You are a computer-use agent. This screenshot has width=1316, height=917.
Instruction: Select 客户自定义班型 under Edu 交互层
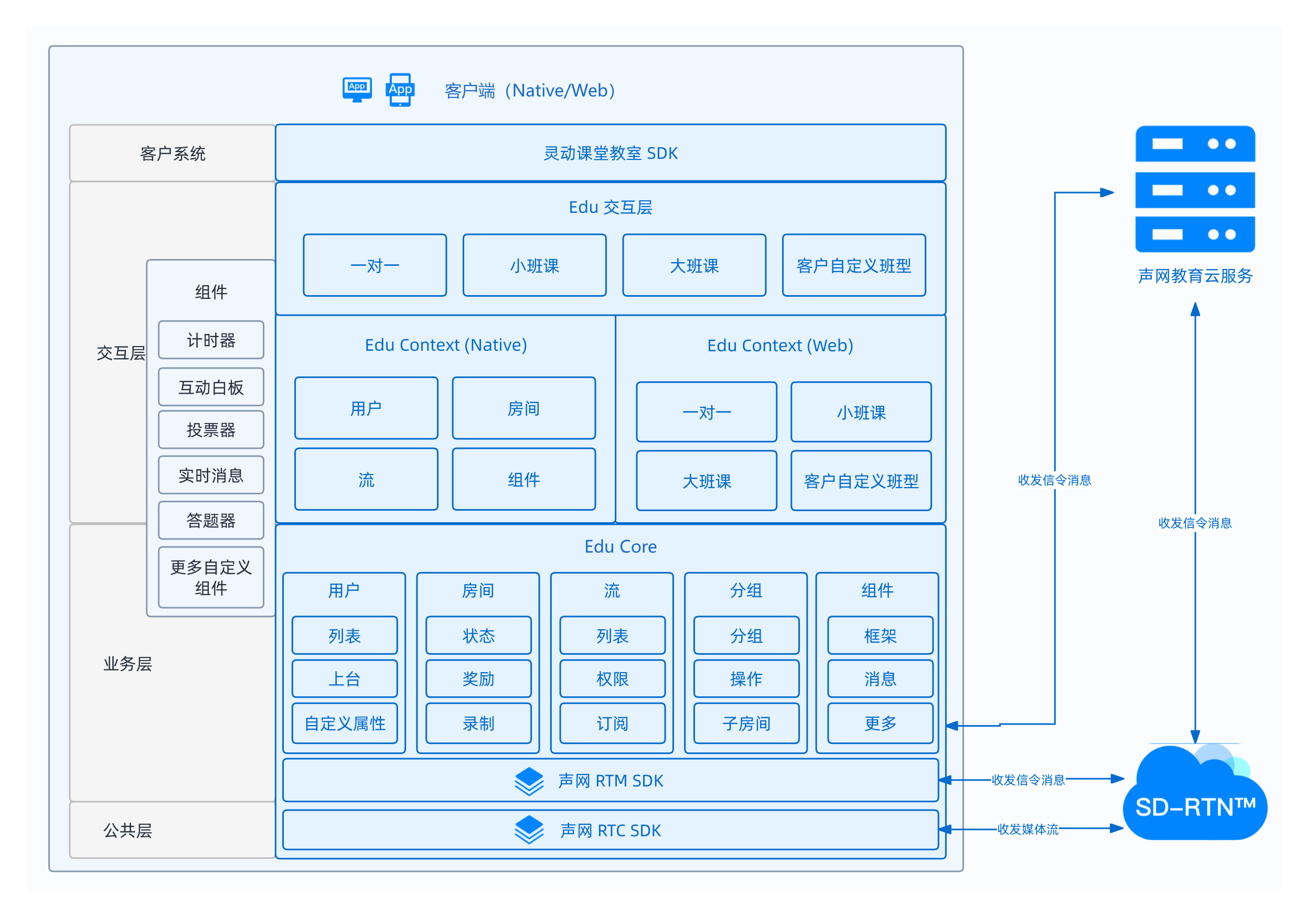[854, 265]
